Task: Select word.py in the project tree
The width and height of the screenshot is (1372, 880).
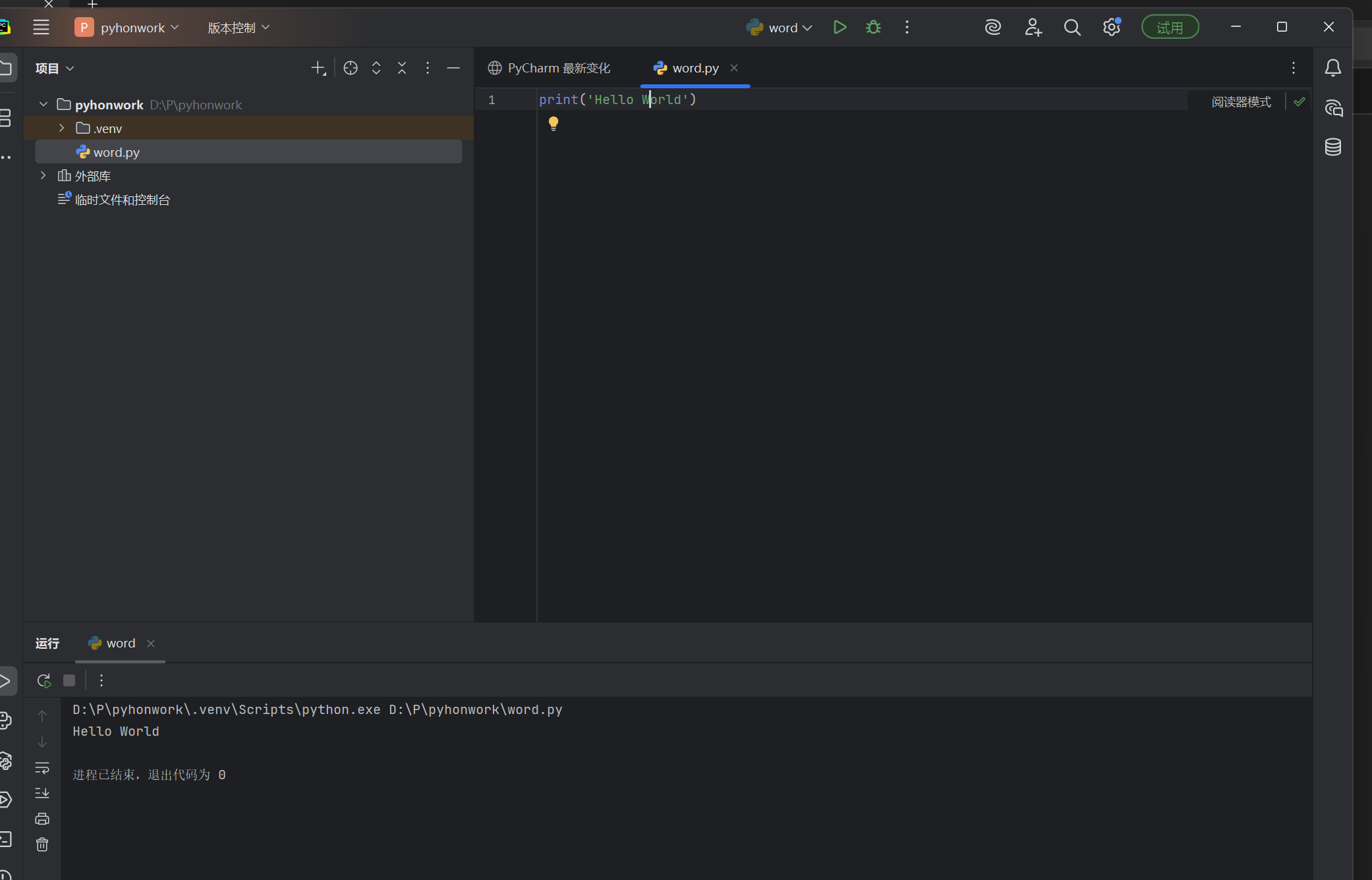Action: coord(117,152)
